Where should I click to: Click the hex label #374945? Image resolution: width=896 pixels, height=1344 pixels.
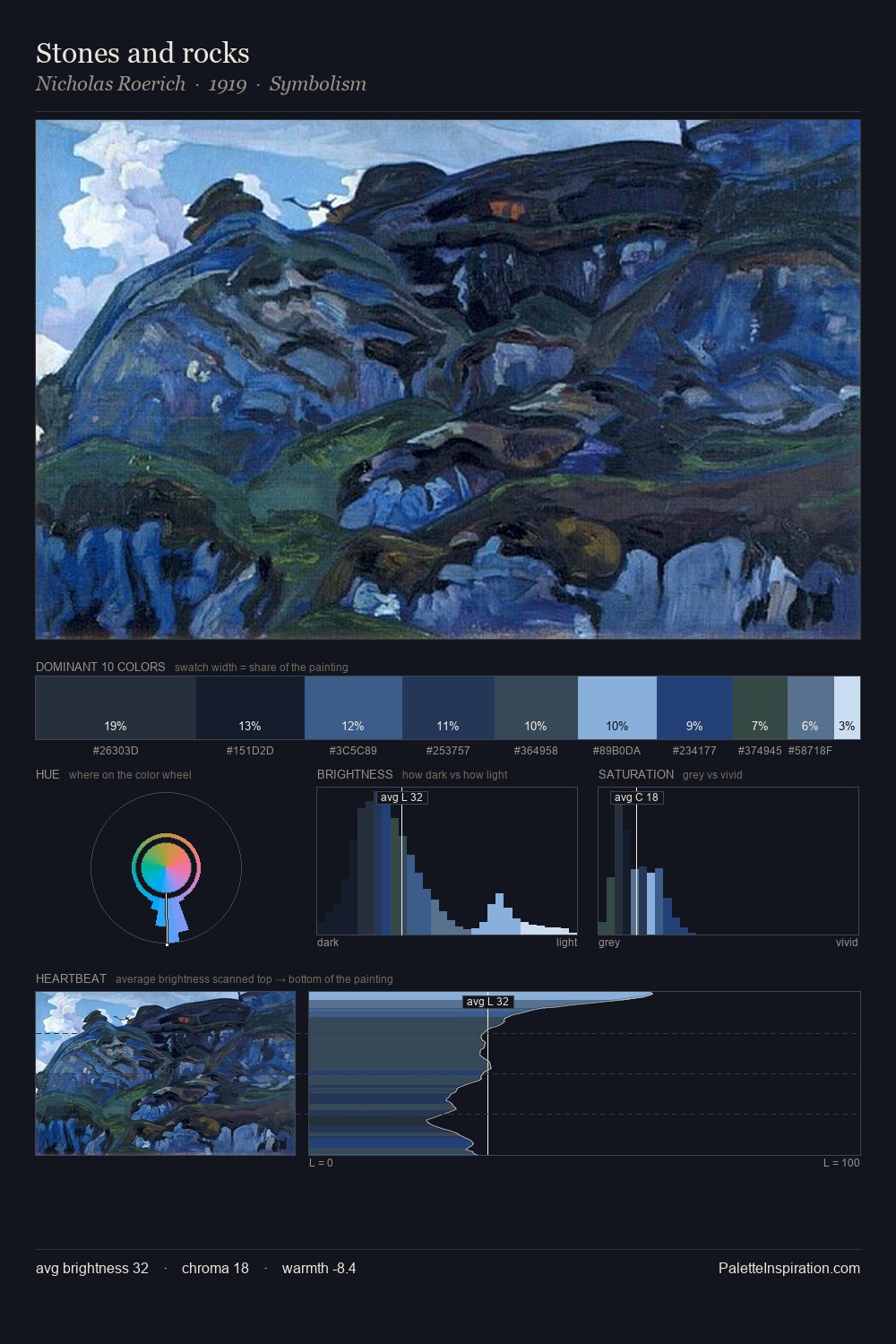pos(760,751)
